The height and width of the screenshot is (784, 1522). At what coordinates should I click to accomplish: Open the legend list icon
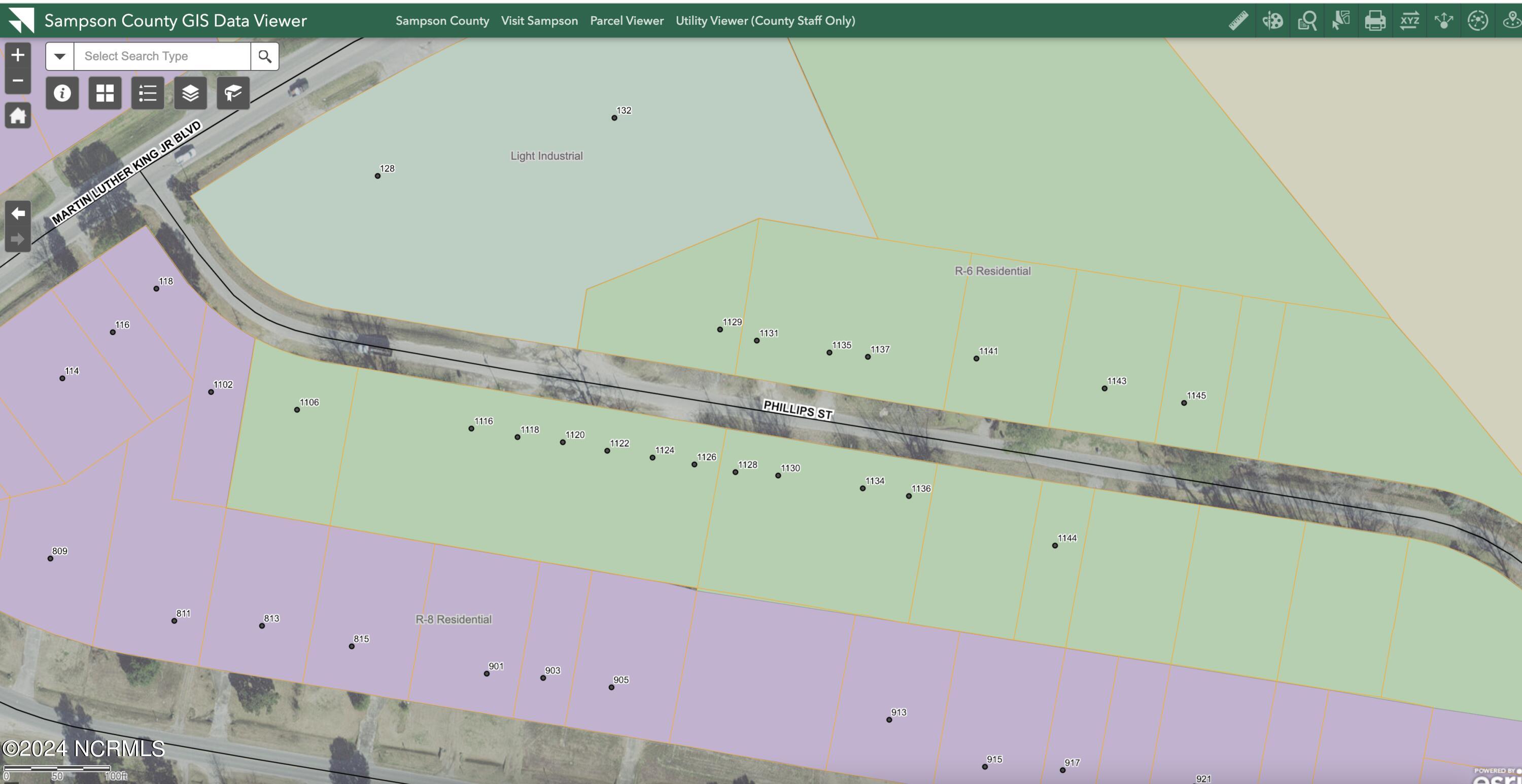[x=148, y=93]
